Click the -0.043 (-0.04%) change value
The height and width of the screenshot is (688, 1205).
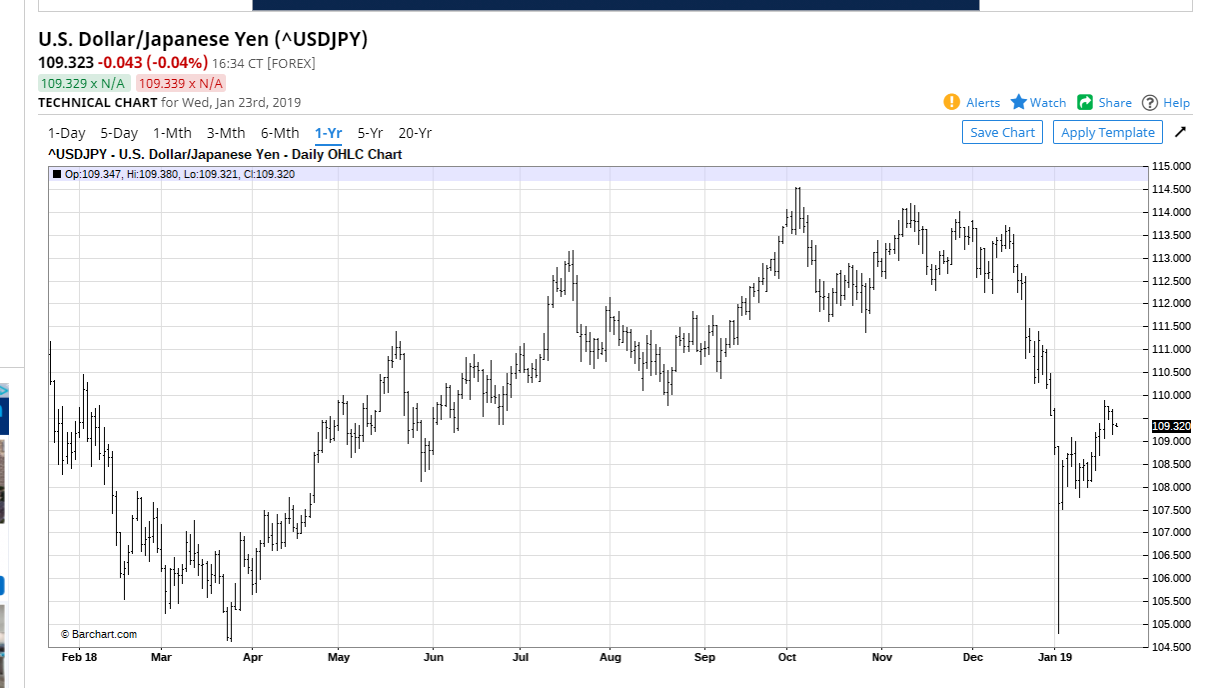(153, 62)
